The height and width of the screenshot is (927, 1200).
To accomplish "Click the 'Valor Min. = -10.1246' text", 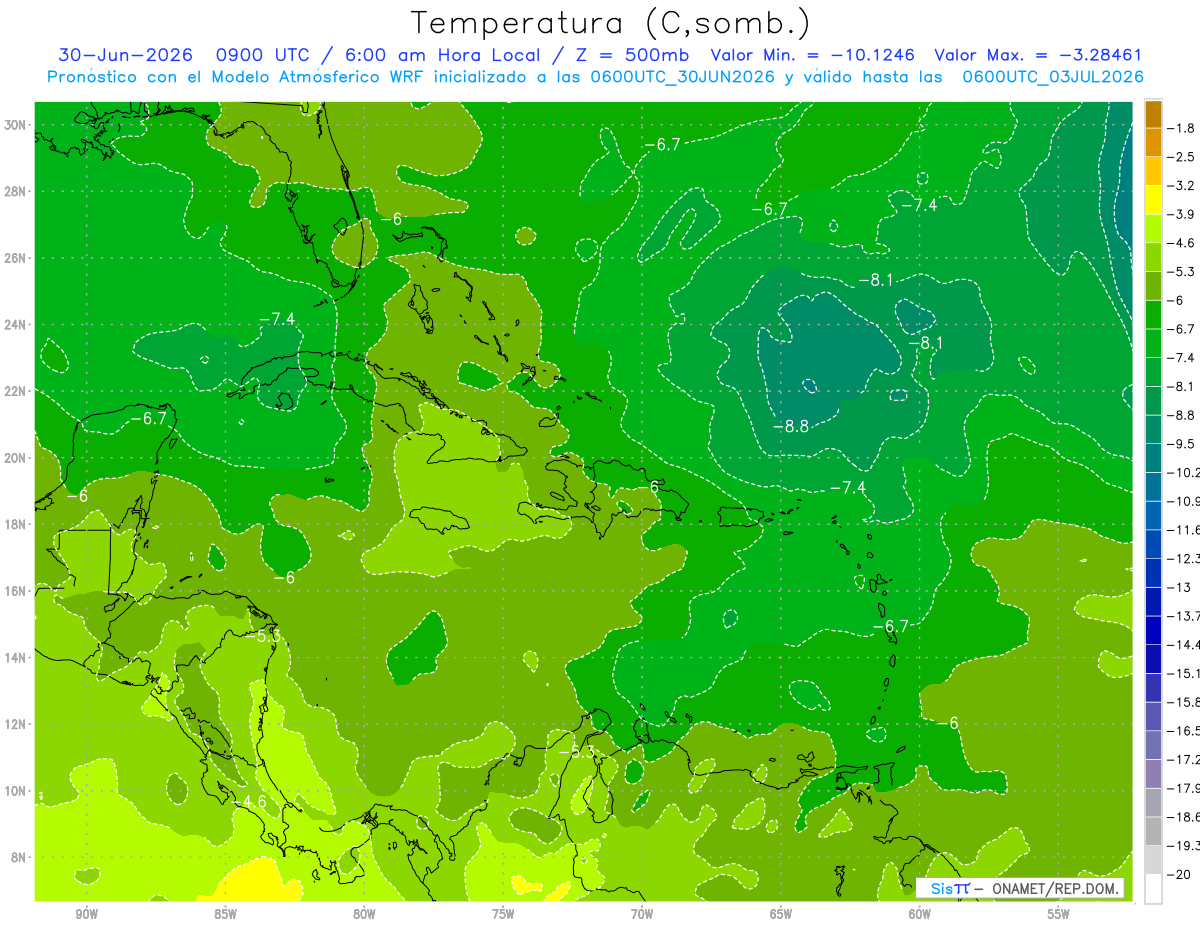I will point(814,55).
